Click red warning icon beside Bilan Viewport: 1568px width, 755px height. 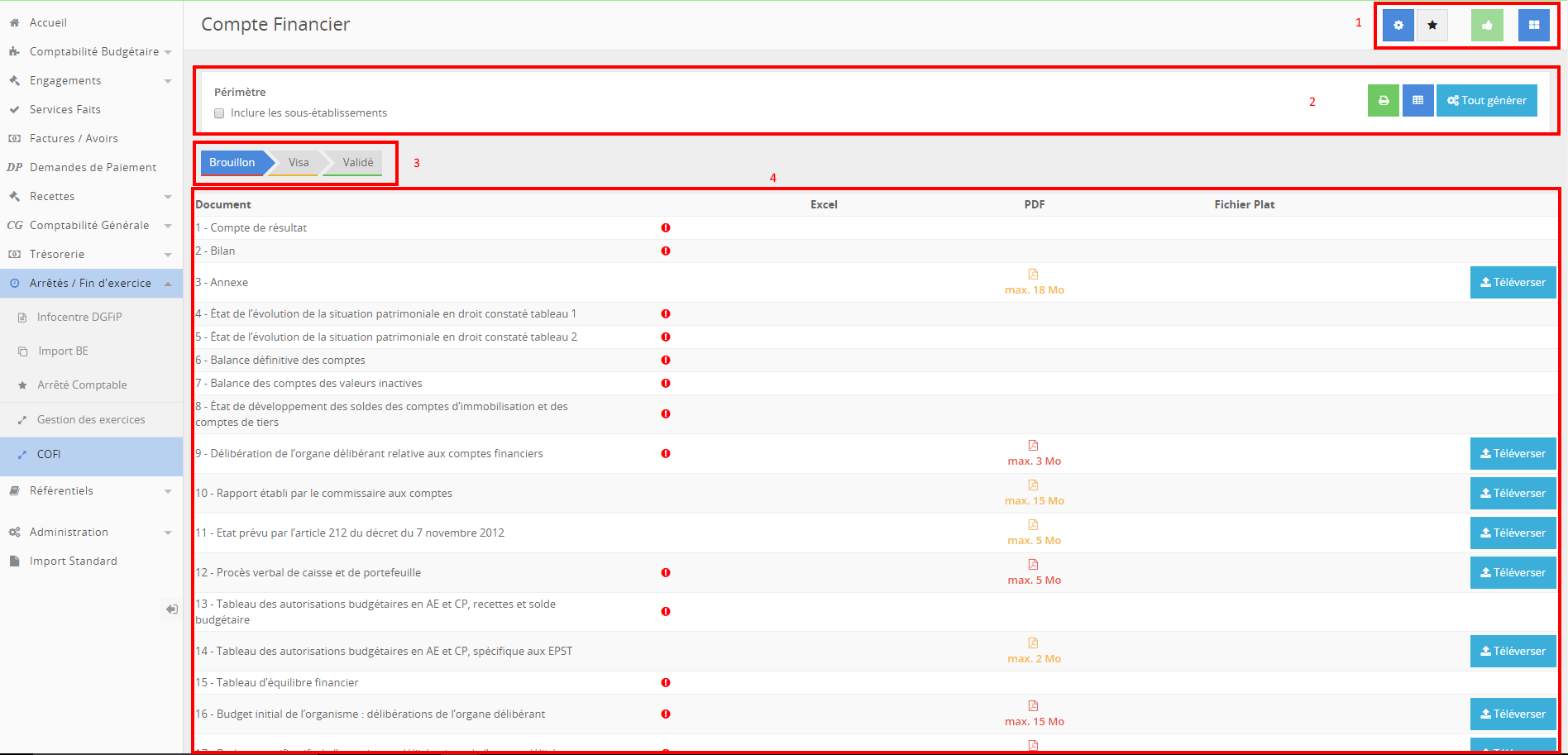point(666,251)
